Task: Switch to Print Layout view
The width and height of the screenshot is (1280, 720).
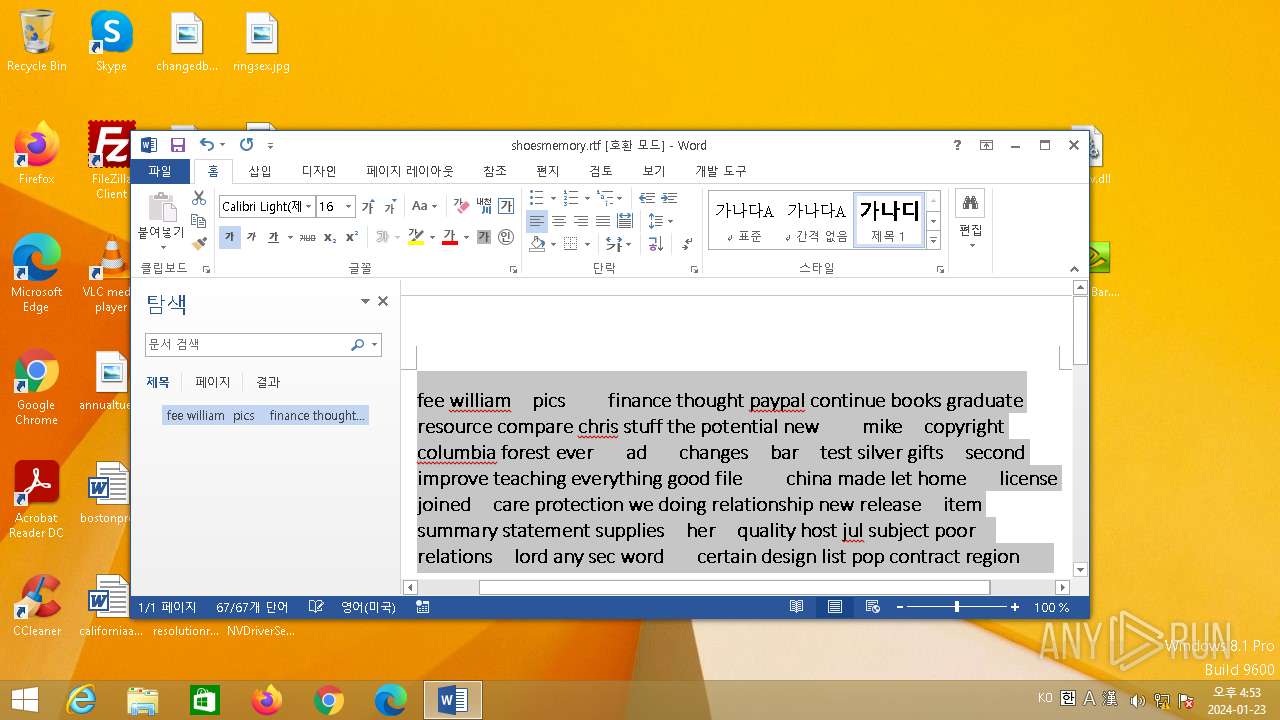Action: [834, 607]
